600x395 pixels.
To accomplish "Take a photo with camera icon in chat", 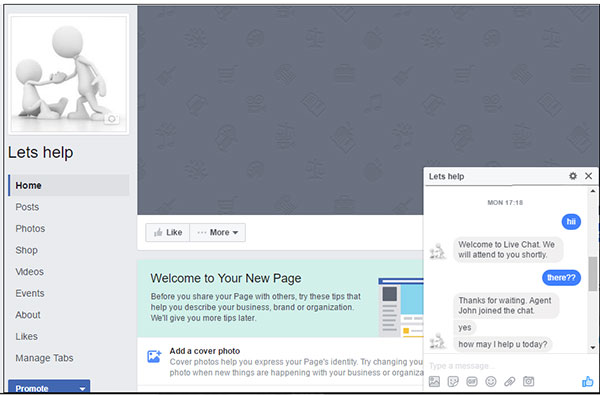I will tap(528, 381).
